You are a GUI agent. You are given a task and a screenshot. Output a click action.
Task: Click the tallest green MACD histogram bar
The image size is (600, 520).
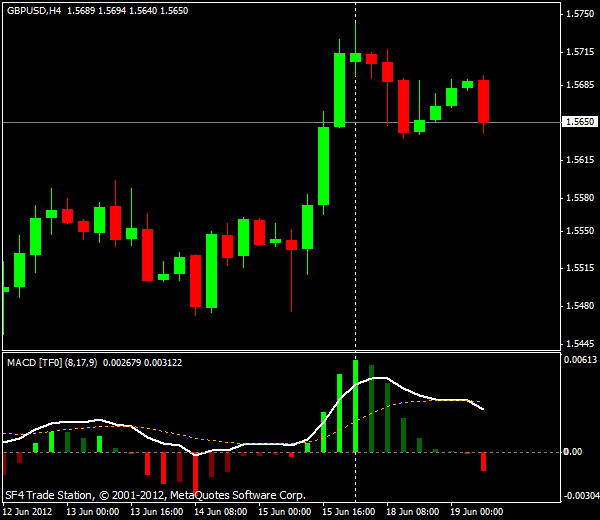tap(355, 406)
